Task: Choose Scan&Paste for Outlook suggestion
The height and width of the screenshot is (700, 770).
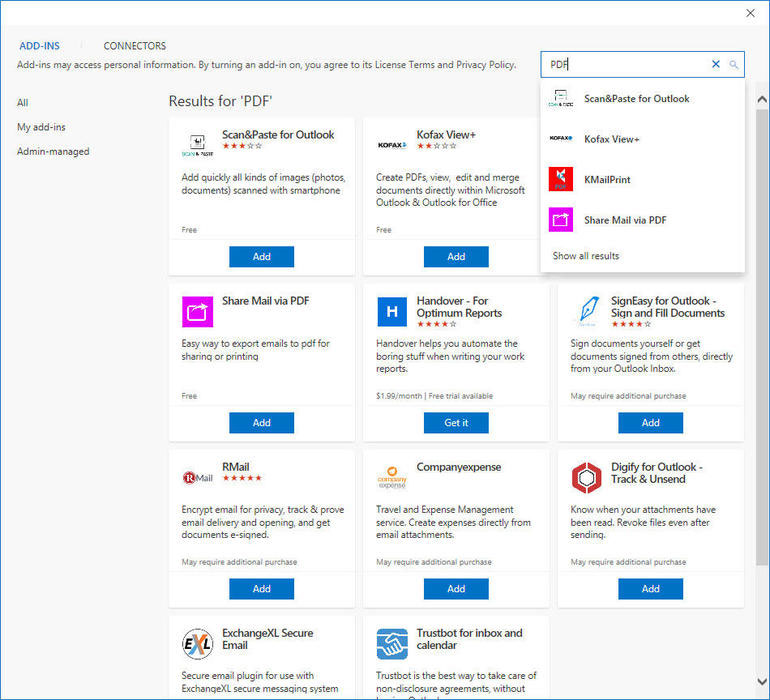Action: [x=642, y=99]
